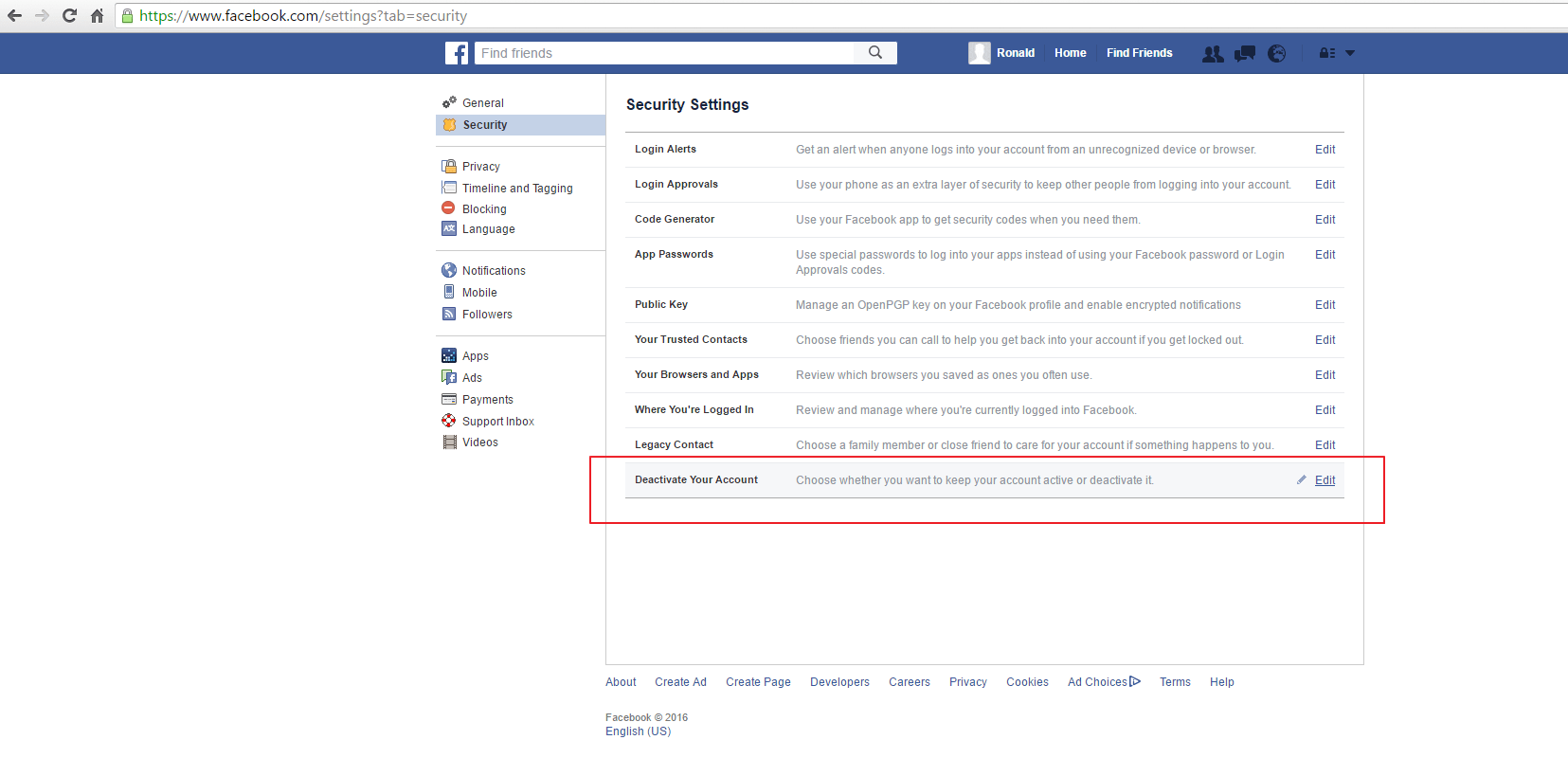Click the Facebook logo icon
Screen dimensions: 1568x758
click(x=457, y=53)
